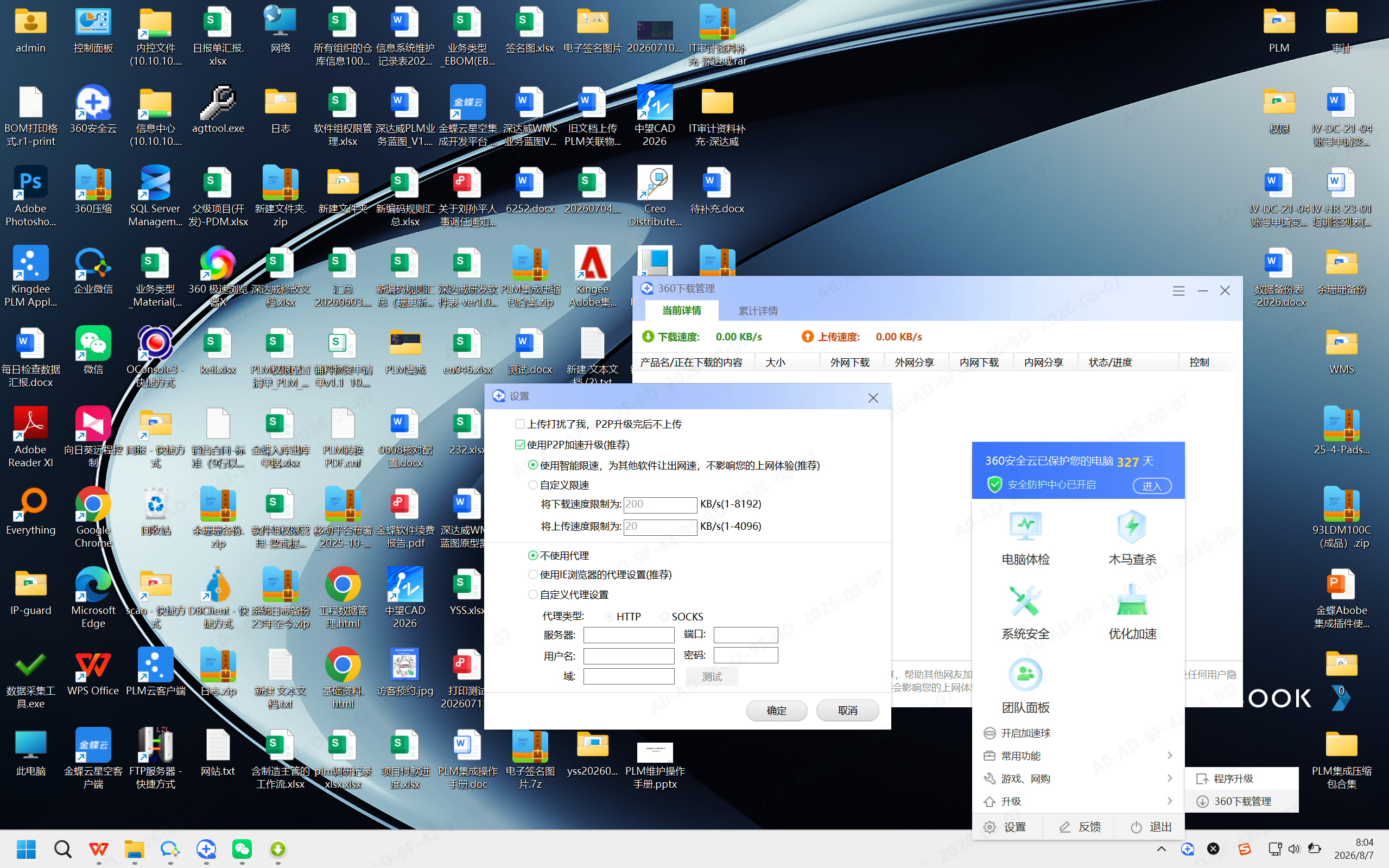Open 木马查杀 in 360安全云 panel
The width and height of the screenshot is (1389, 868).
tap(1132, 537)
